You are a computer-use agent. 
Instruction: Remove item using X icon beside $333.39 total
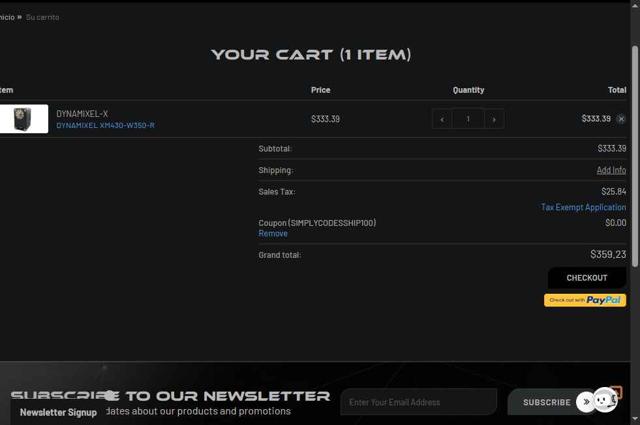point(621,119)
